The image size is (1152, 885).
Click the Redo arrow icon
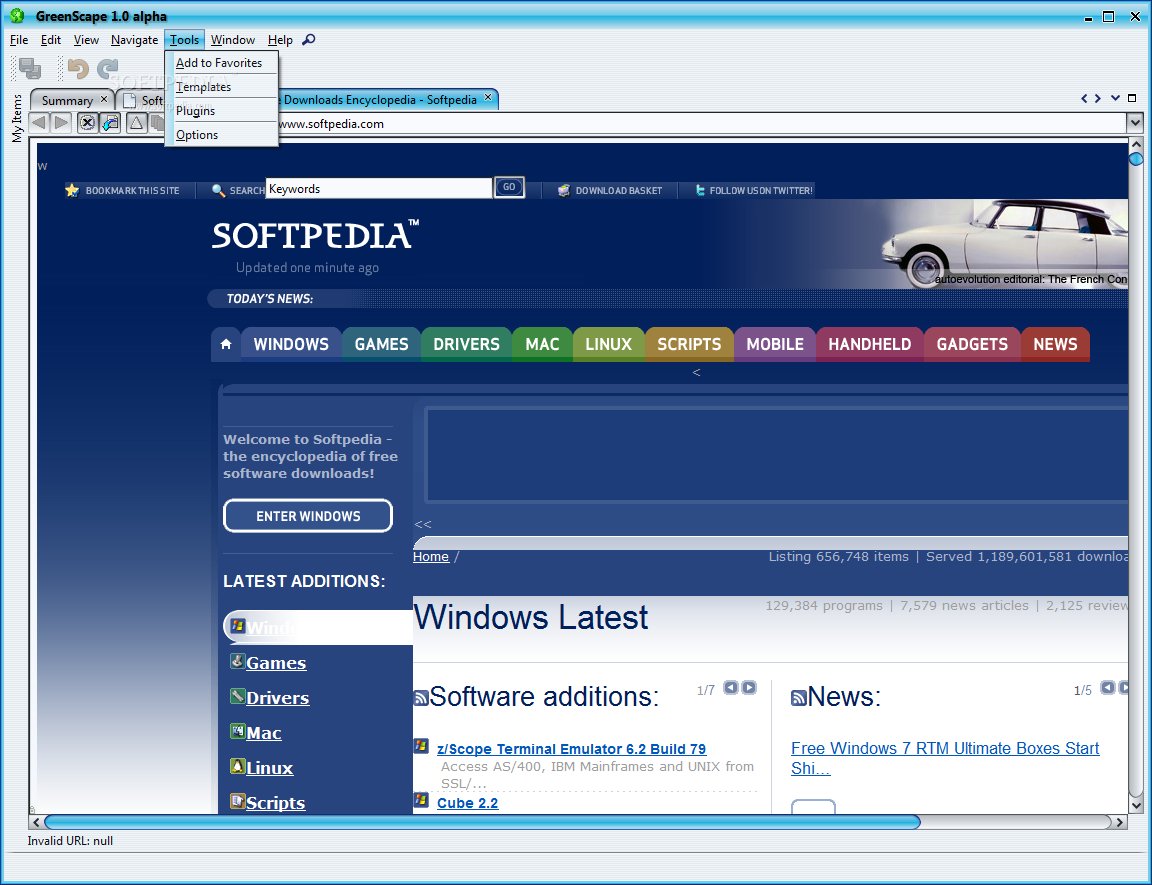(x=108, y=68)
